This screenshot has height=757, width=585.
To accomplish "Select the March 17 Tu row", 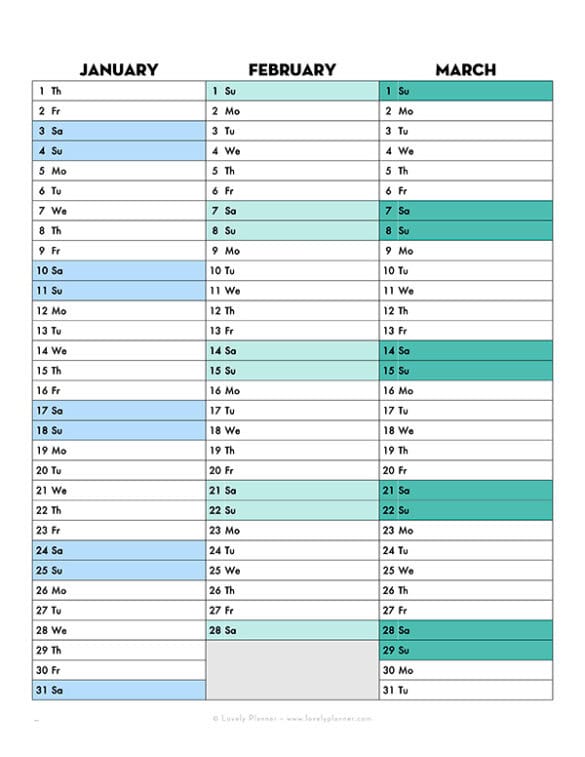I will (x=466, y=410).
